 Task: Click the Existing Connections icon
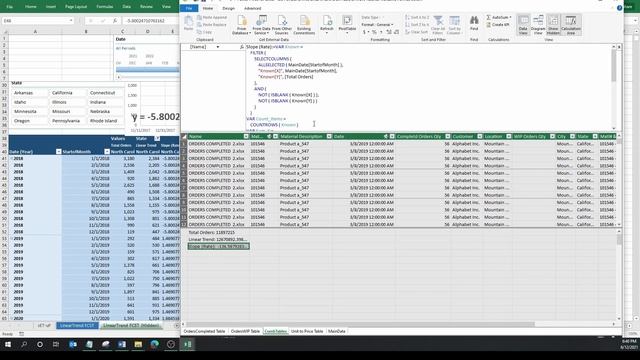point(304,25)
